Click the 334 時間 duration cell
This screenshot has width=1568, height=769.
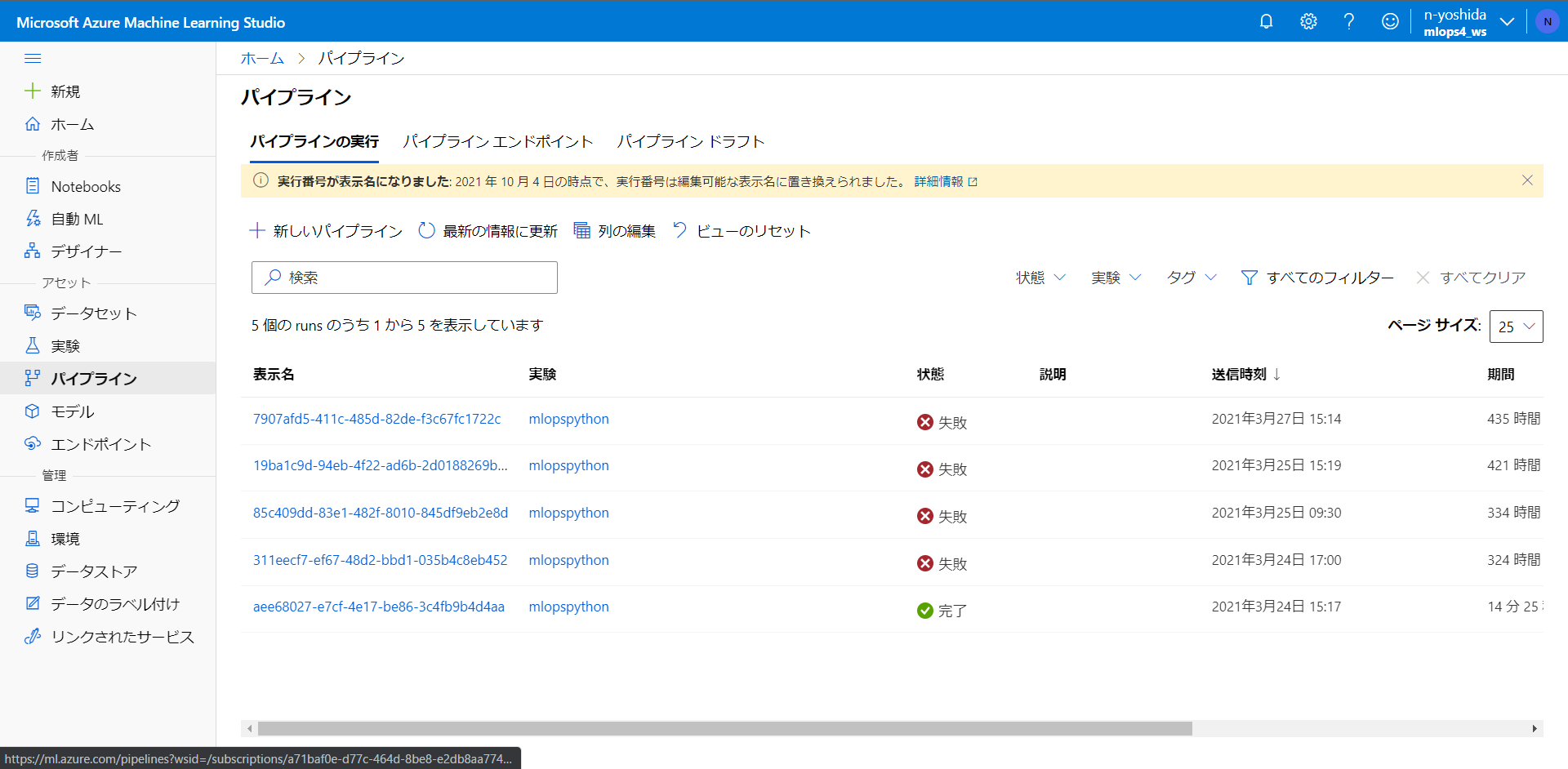pos(1513,513)
